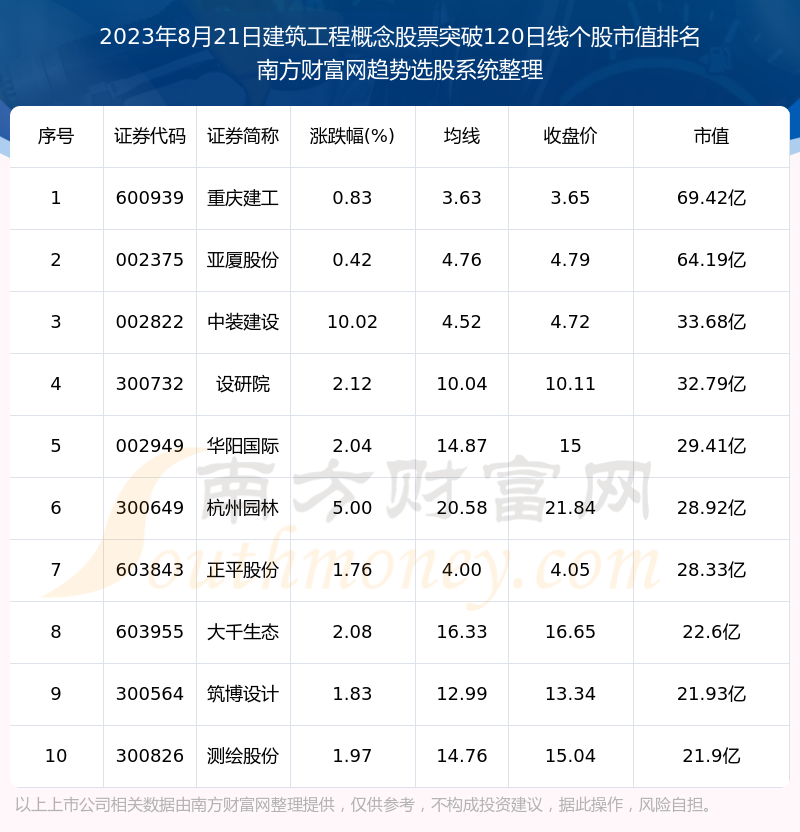The height and width of the screenshot is (832, 800).
Task: Click the stock name 筑博设计
Action: point(243,695)
